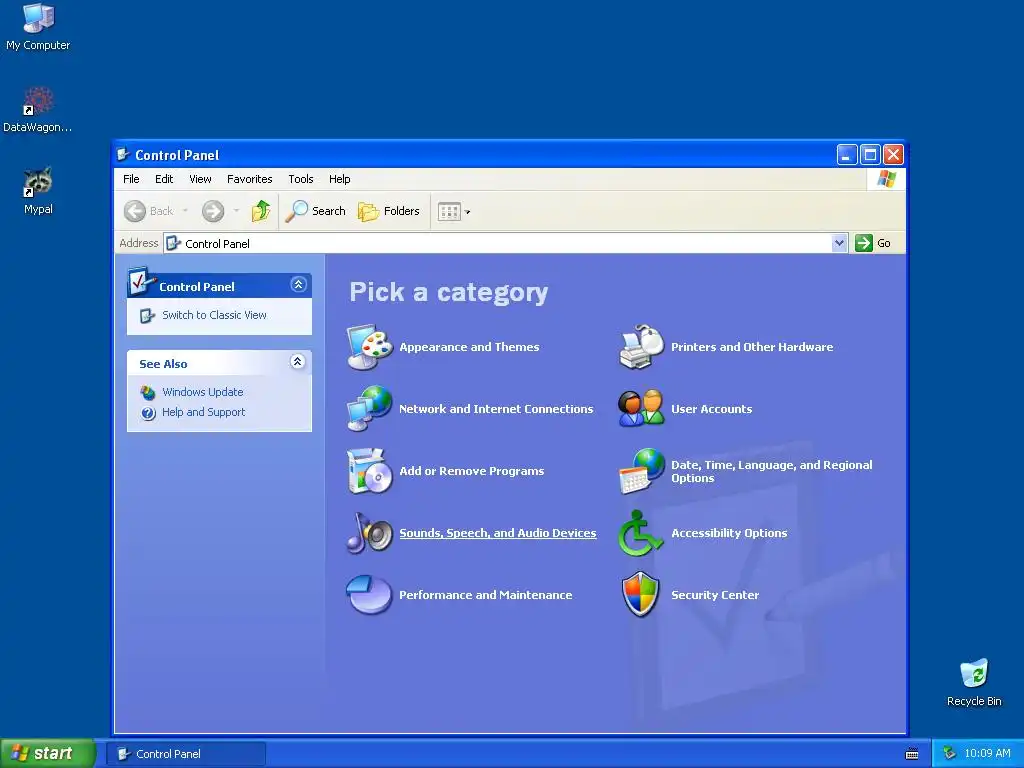Click the Control Panel taskbar button
1024x768 pixels.
pyautogui.click(x=186, y=754)
